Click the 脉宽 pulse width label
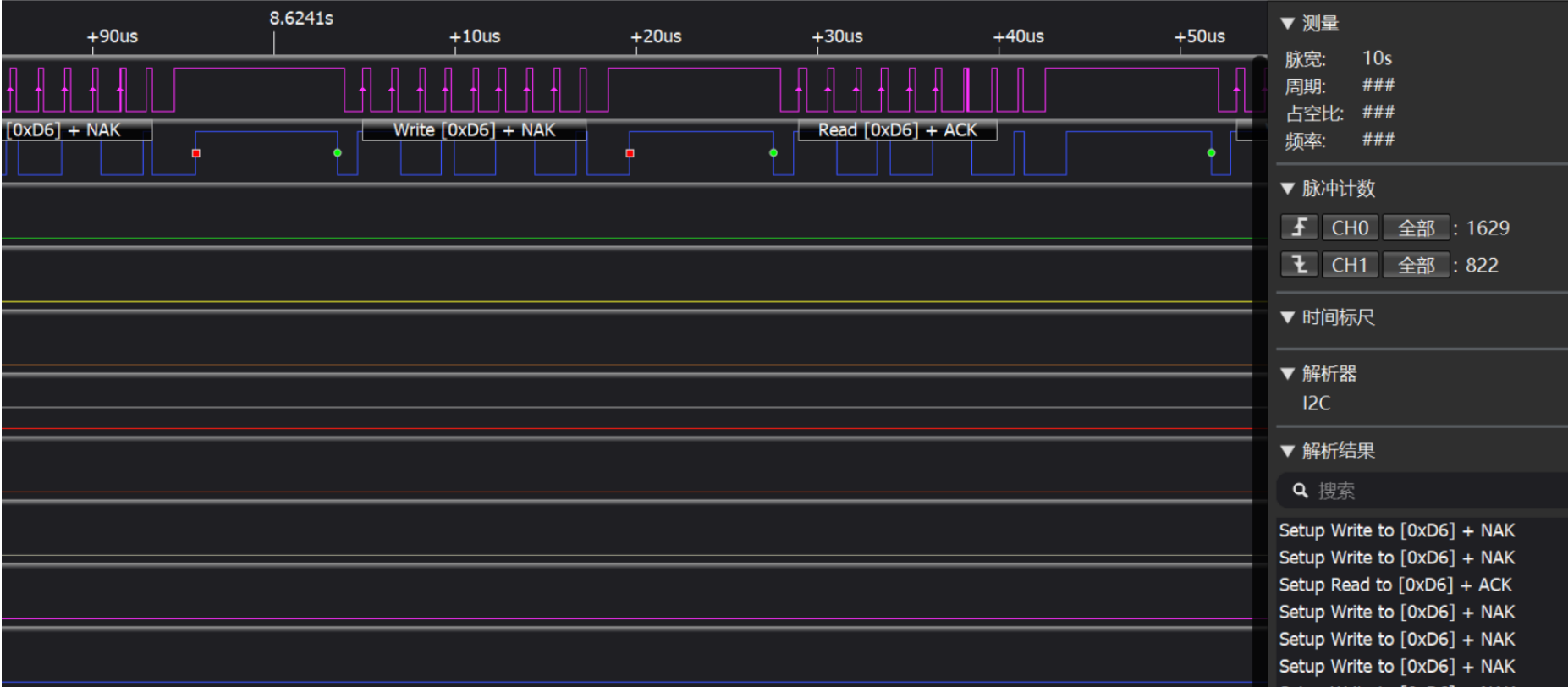Viewport: 1568px width, 687px height. [x=1305, y=59]
